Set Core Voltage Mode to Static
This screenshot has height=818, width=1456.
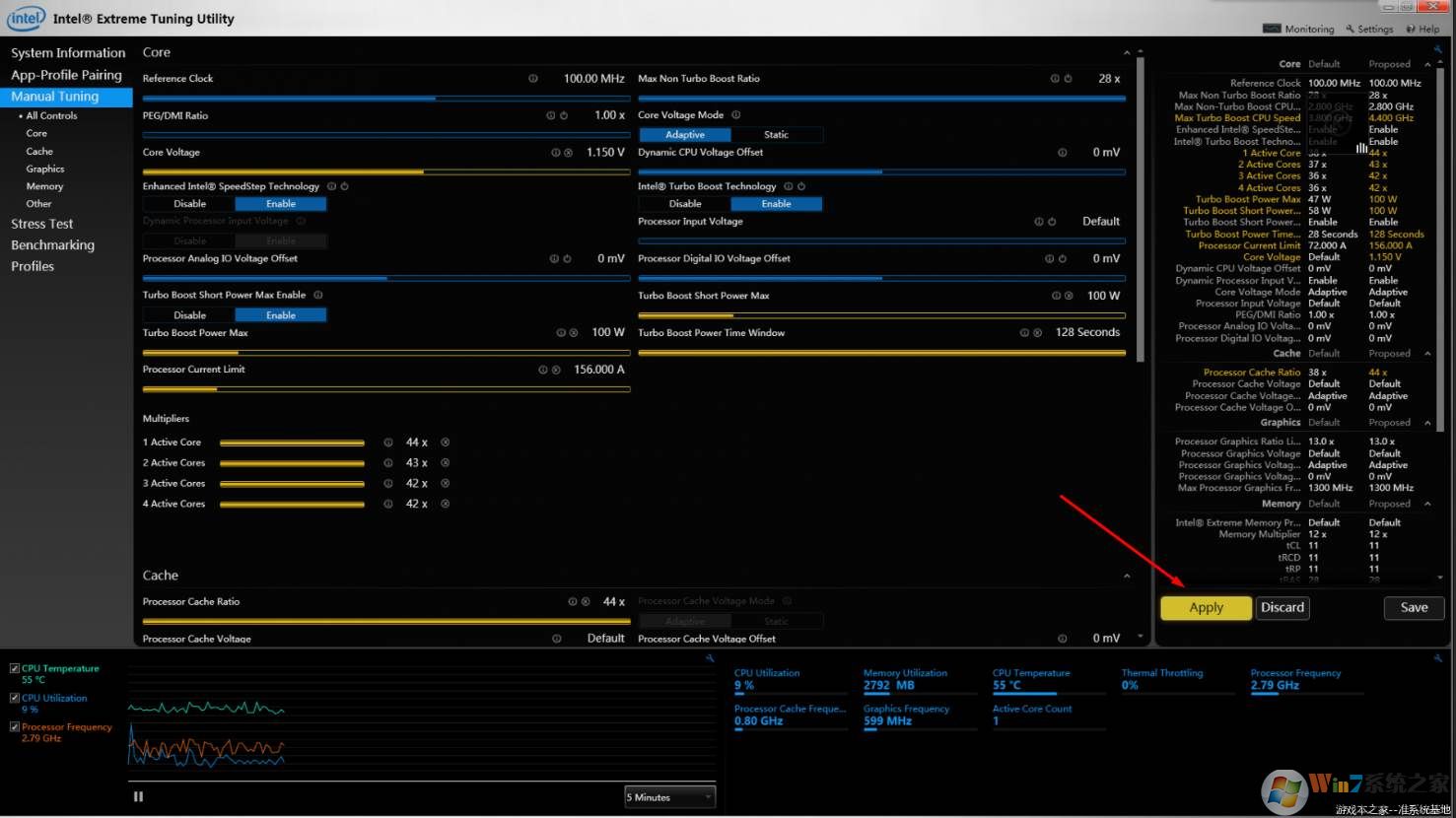pyautogui.click(x=776, y=135)
